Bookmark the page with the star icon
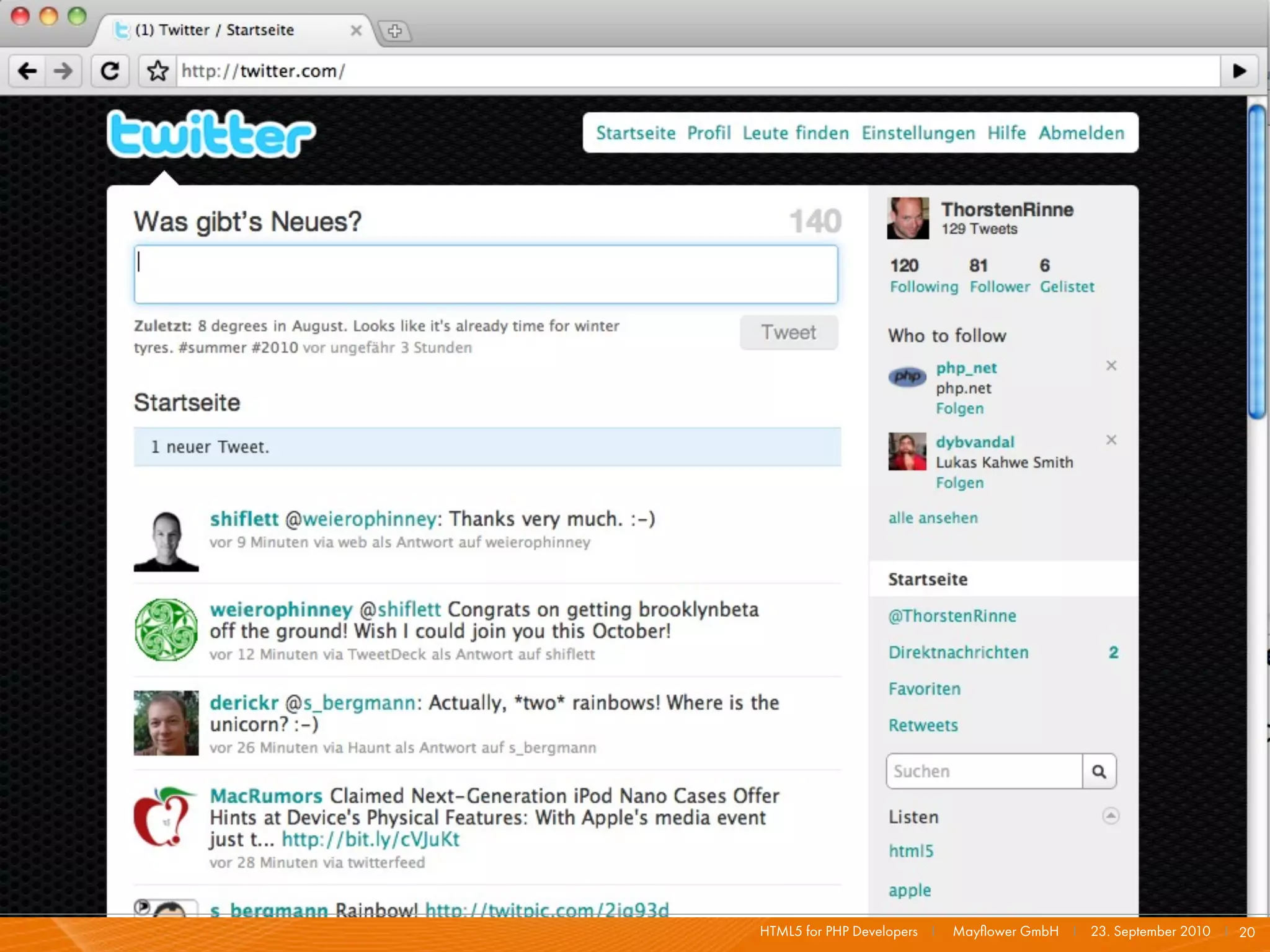 coord(158,71)
